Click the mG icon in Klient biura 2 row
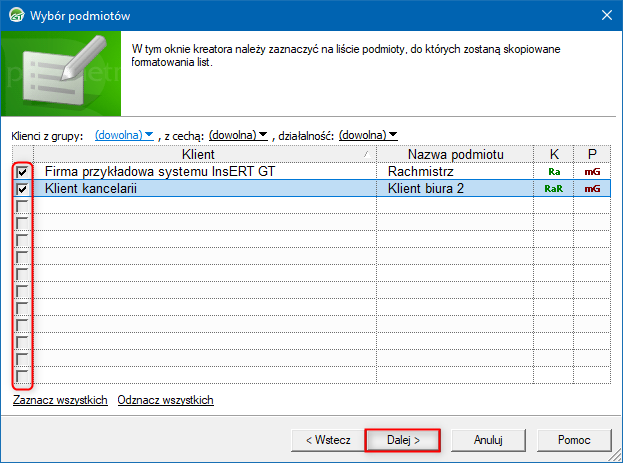Screen dimensions: 623x463 pos(592,189)
